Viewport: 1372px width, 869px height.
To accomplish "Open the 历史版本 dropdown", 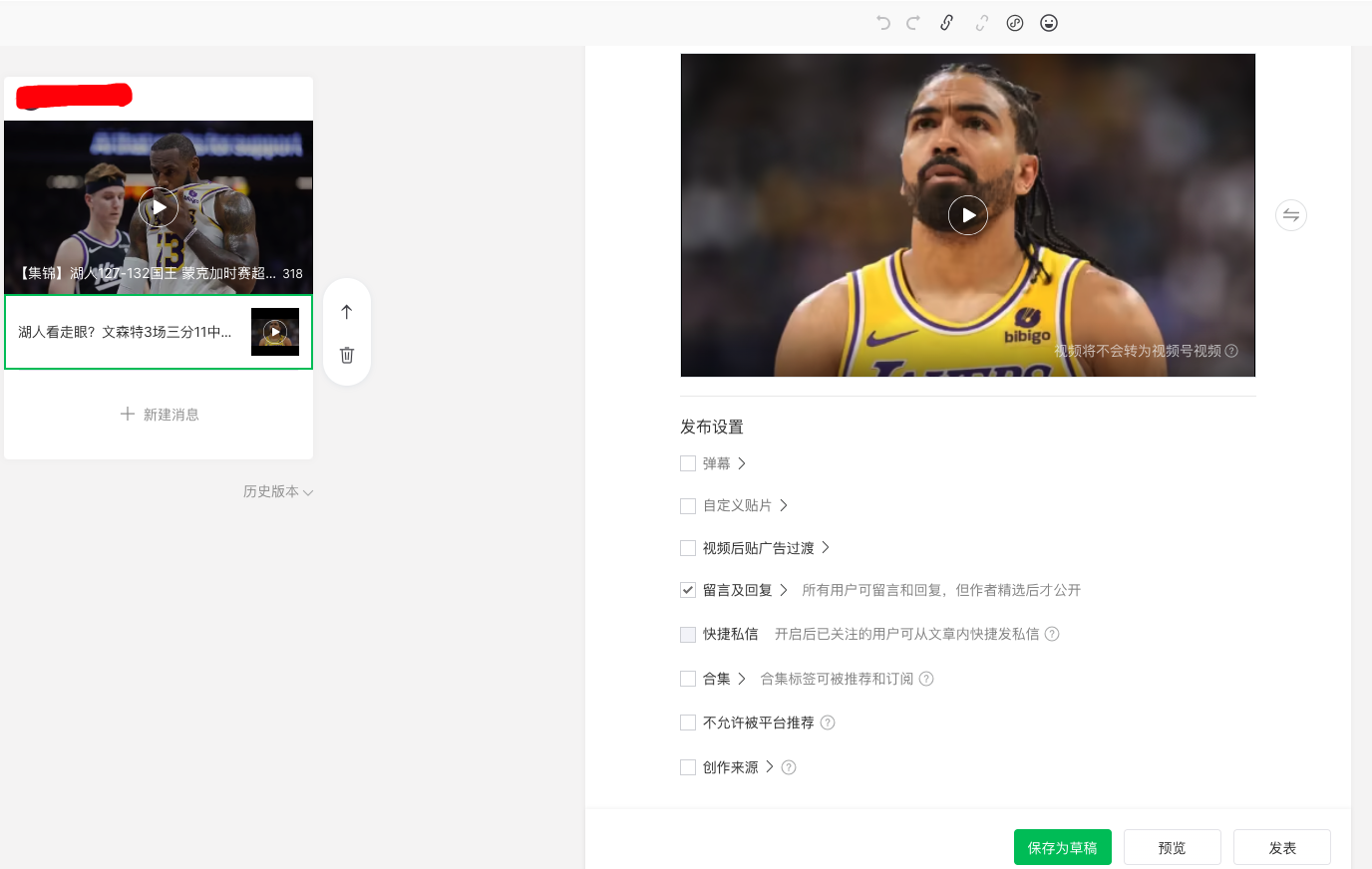I will [278, 491].
